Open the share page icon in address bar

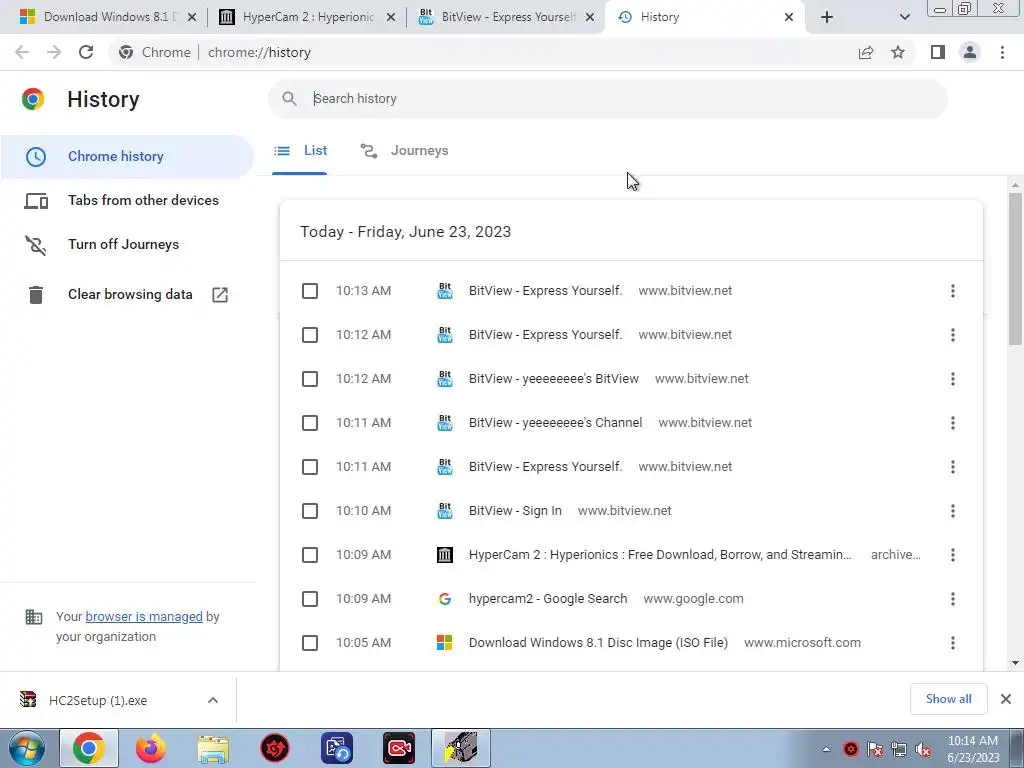click(866, 52)
